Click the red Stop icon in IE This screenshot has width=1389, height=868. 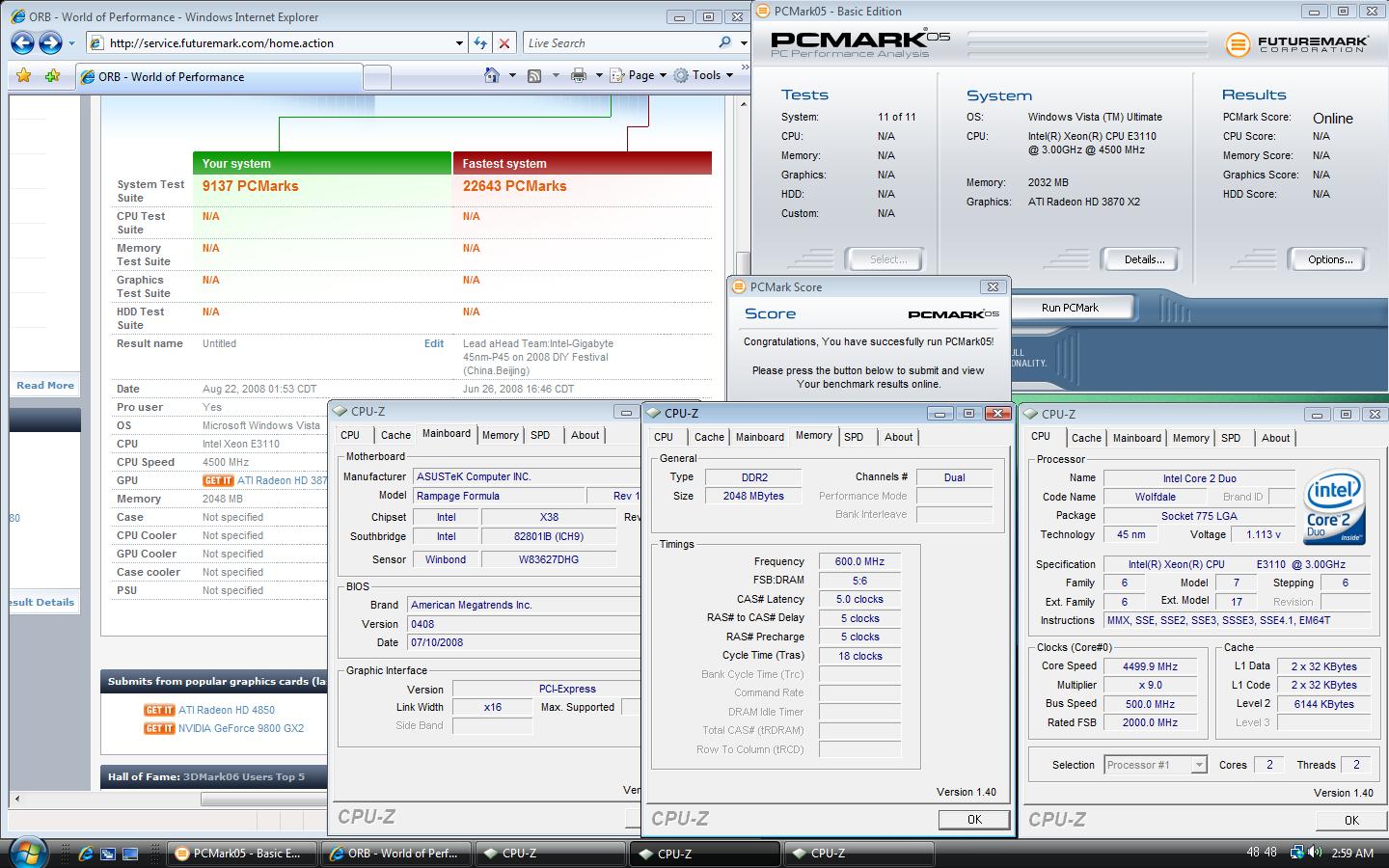(504, 43)
